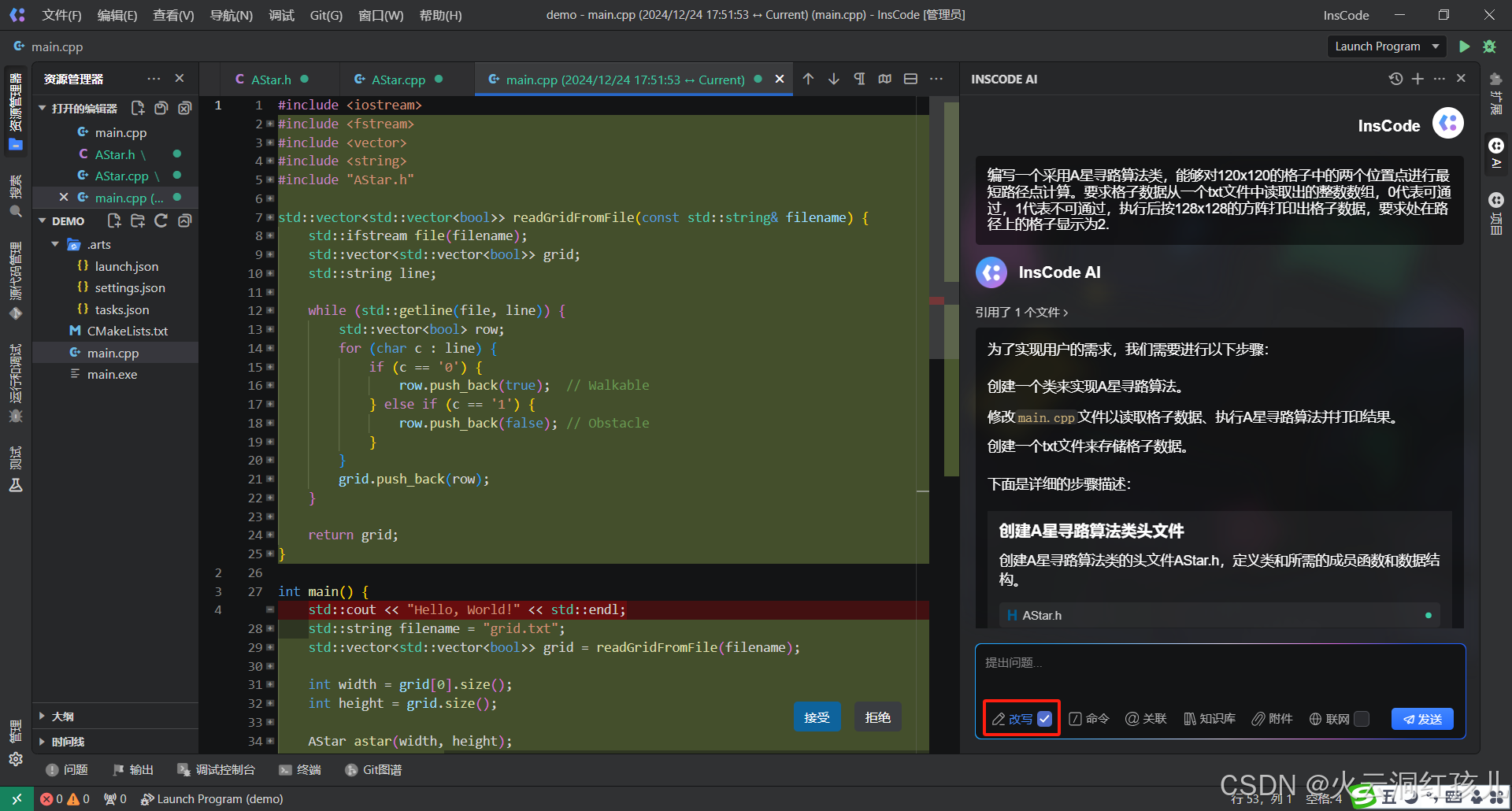Viewport: 1512px width, 811px height.
Task: Click Launch Program (demo) in status bar
Action: [x=212, y=799]
